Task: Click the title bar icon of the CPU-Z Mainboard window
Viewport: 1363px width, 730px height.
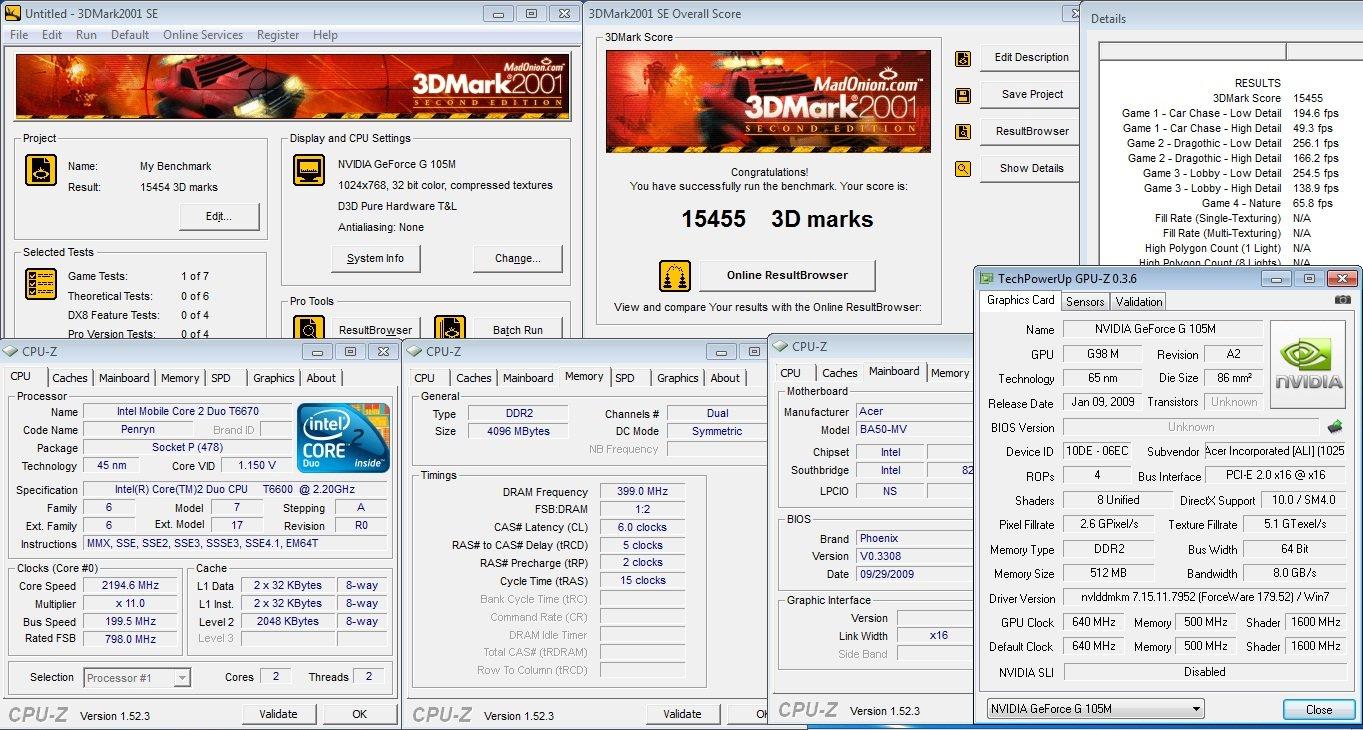Action: (x=781, y=346)
